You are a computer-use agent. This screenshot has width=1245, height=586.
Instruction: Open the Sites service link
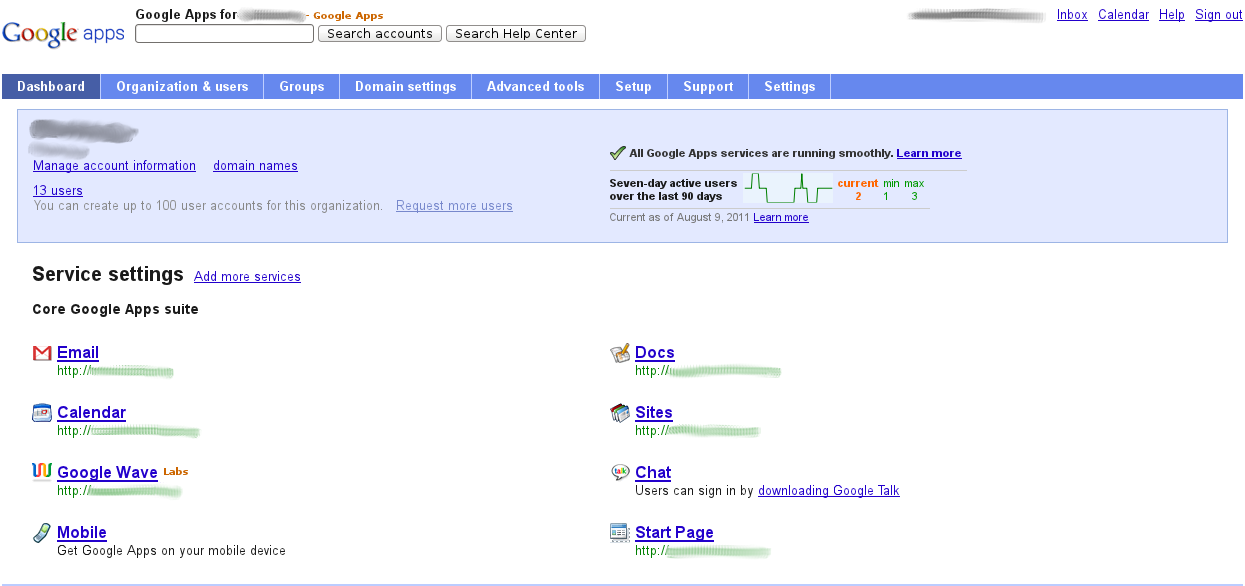654,413
